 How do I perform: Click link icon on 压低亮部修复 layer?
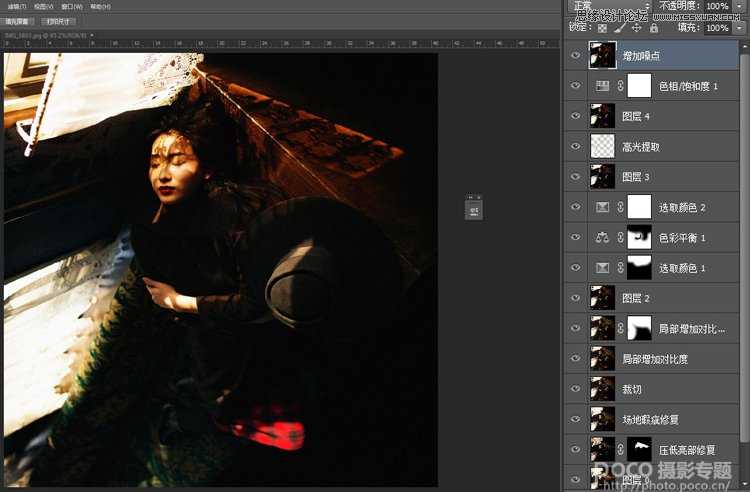coord(621,449)
